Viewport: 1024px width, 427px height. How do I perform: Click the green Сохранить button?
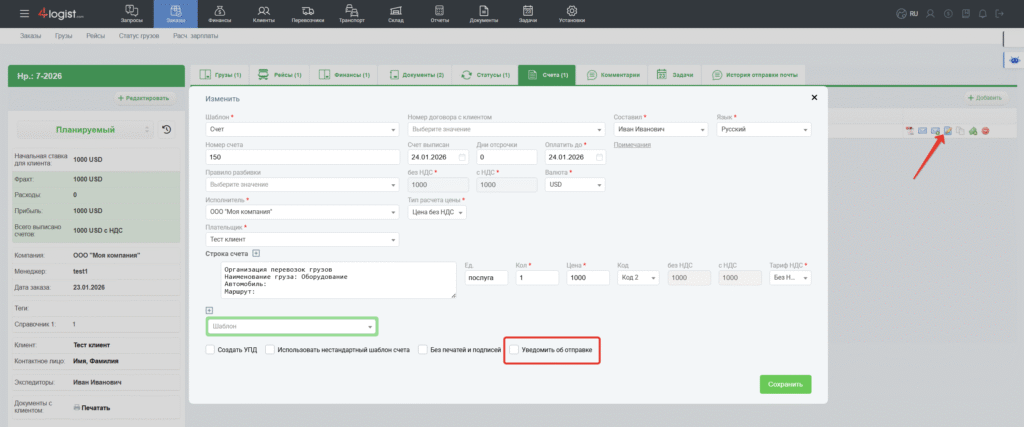(785, 384)
